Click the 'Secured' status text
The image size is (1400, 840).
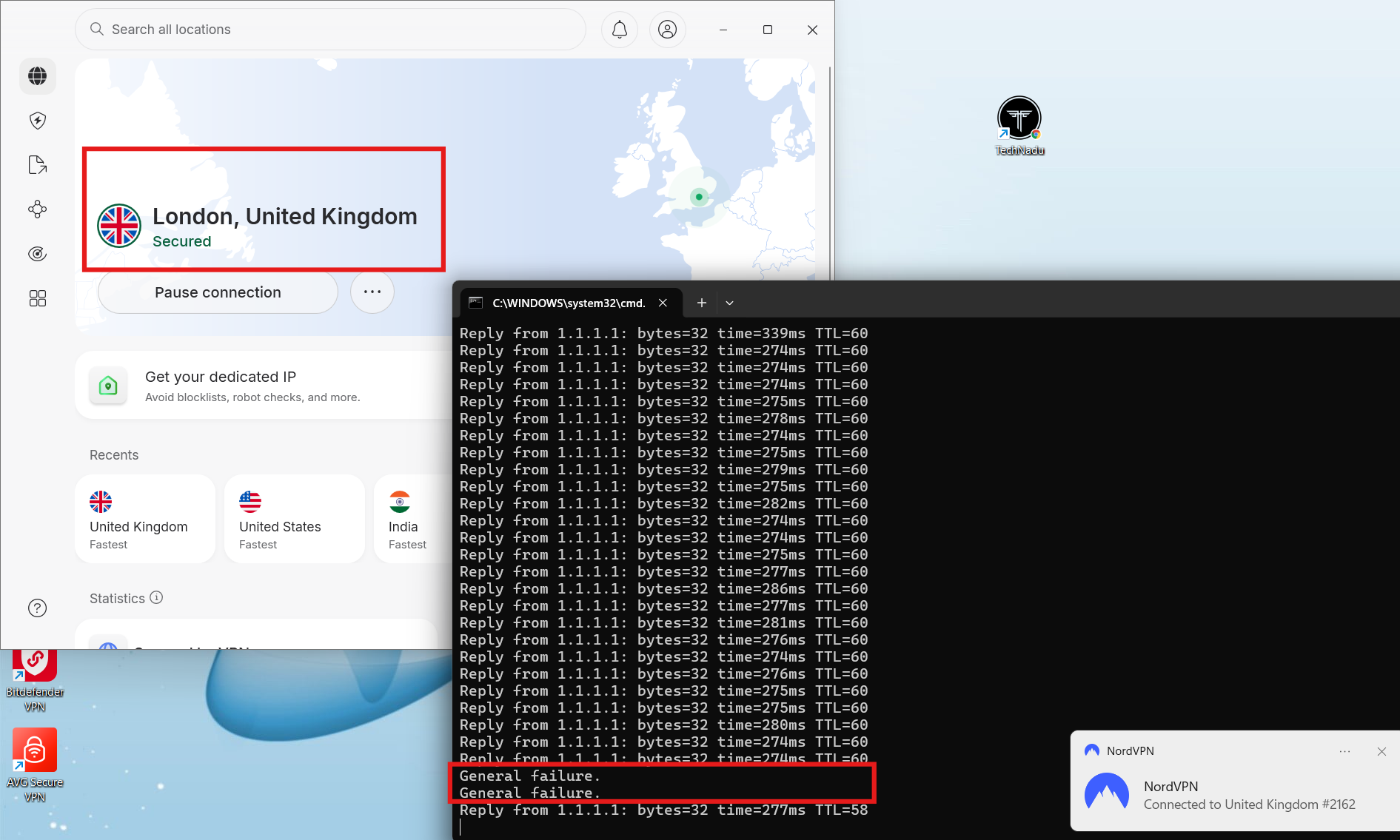(181, 241)
